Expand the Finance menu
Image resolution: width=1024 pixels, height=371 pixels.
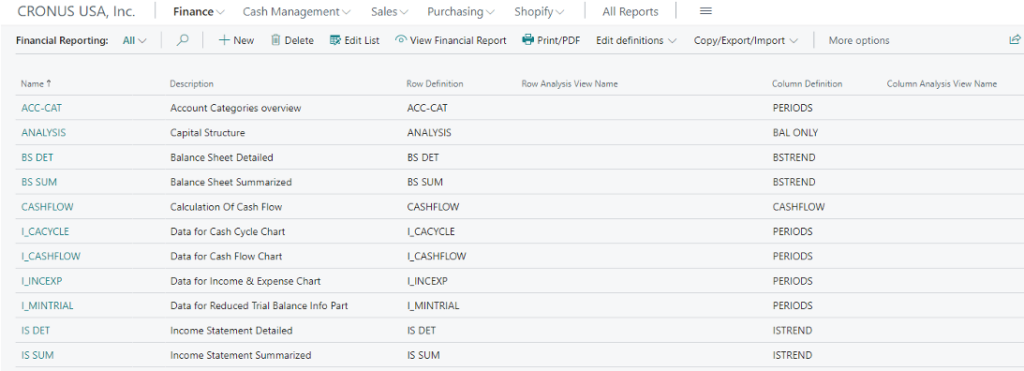(199, 11)
